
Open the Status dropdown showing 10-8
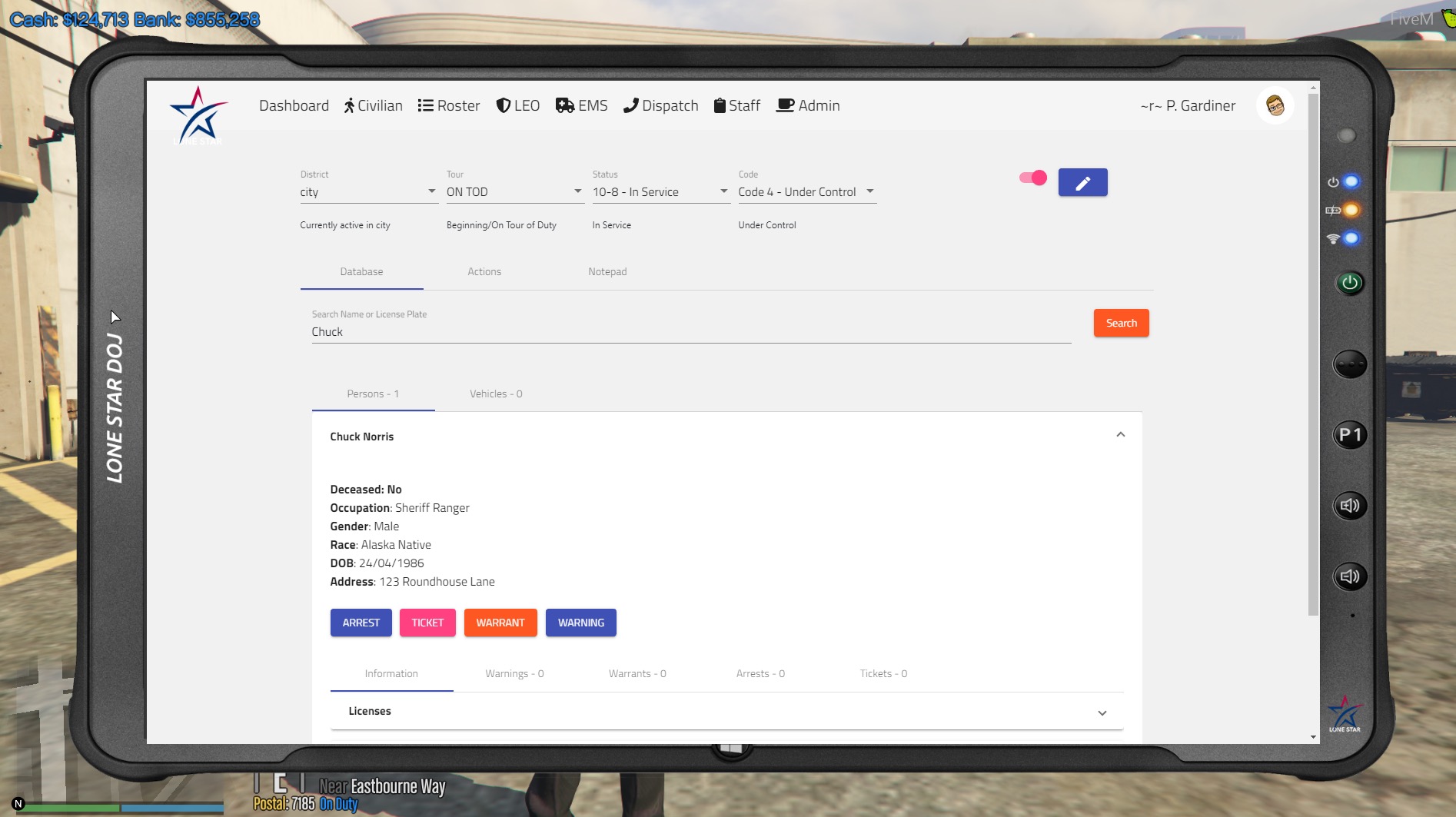coord(659,191)
